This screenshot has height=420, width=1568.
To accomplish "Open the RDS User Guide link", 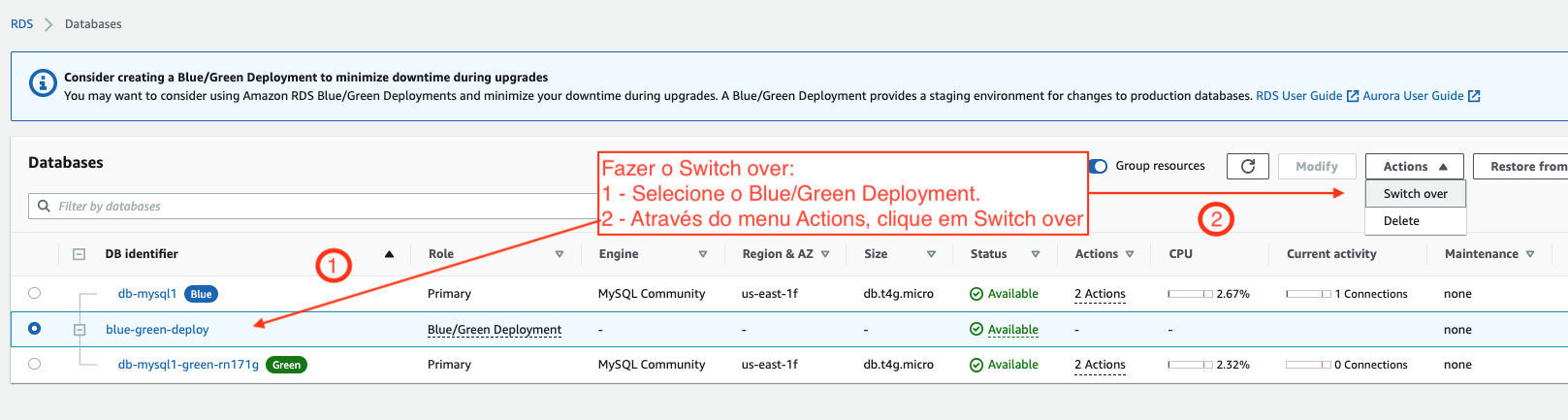I will tap(1298, 96).
